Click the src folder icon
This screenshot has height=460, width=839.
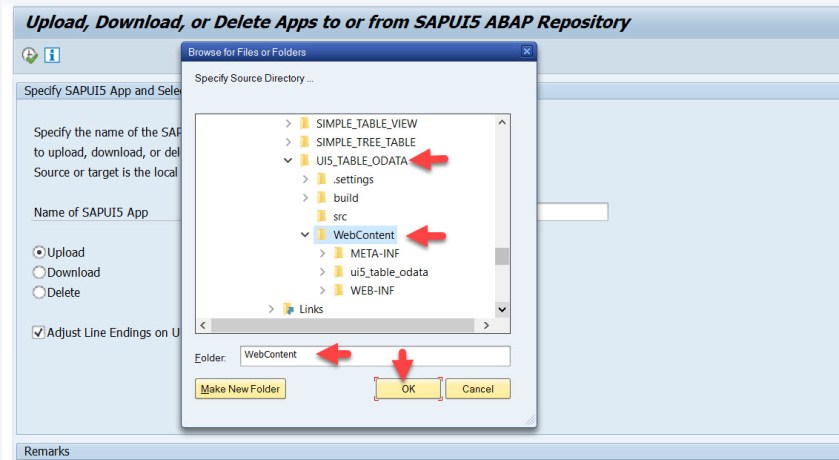pyautogui.click(x=322, y=217)
